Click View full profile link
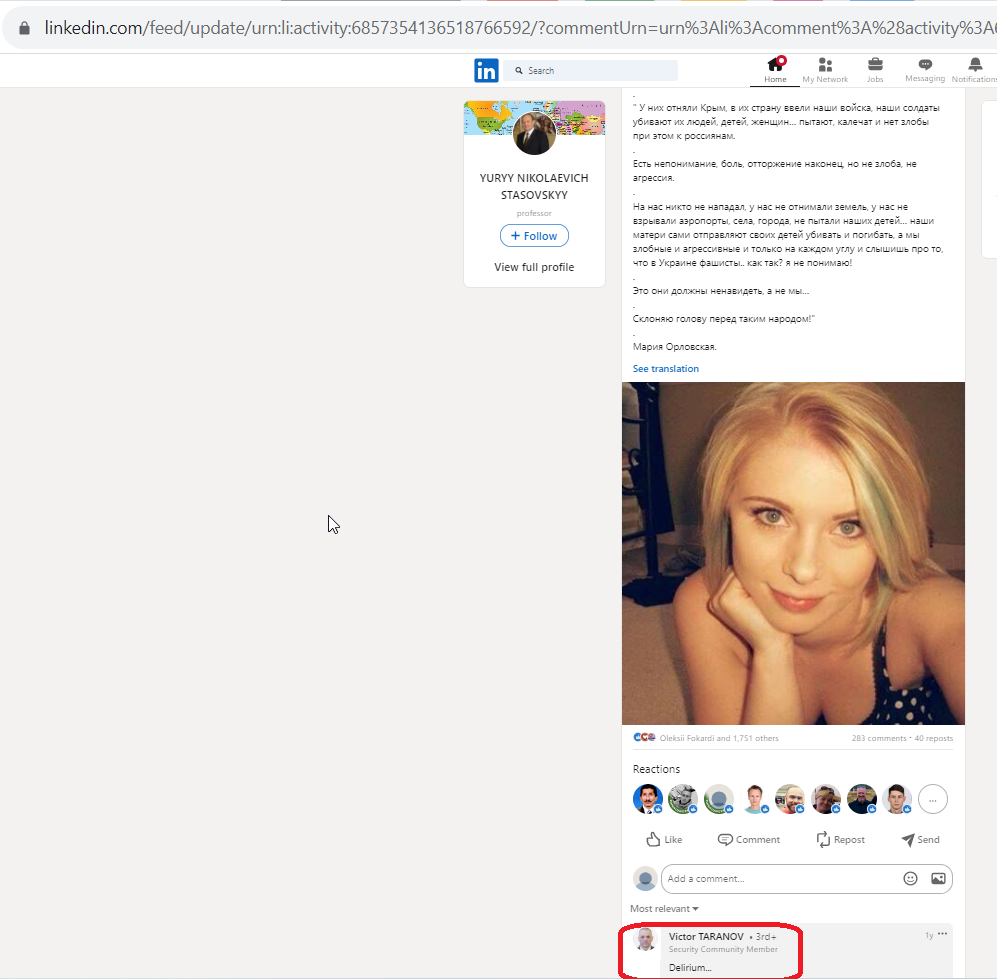The image size is (997, 979). [534, 267]
